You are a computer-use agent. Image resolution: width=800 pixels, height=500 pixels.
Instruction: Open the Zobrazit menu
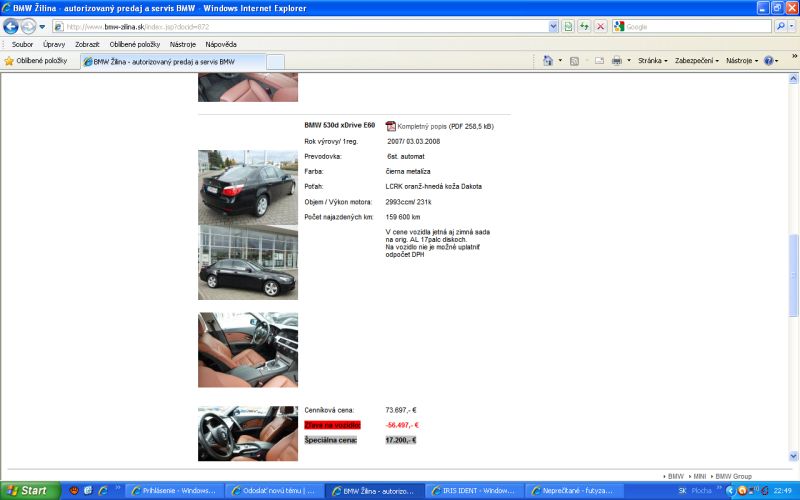(87, 44)
